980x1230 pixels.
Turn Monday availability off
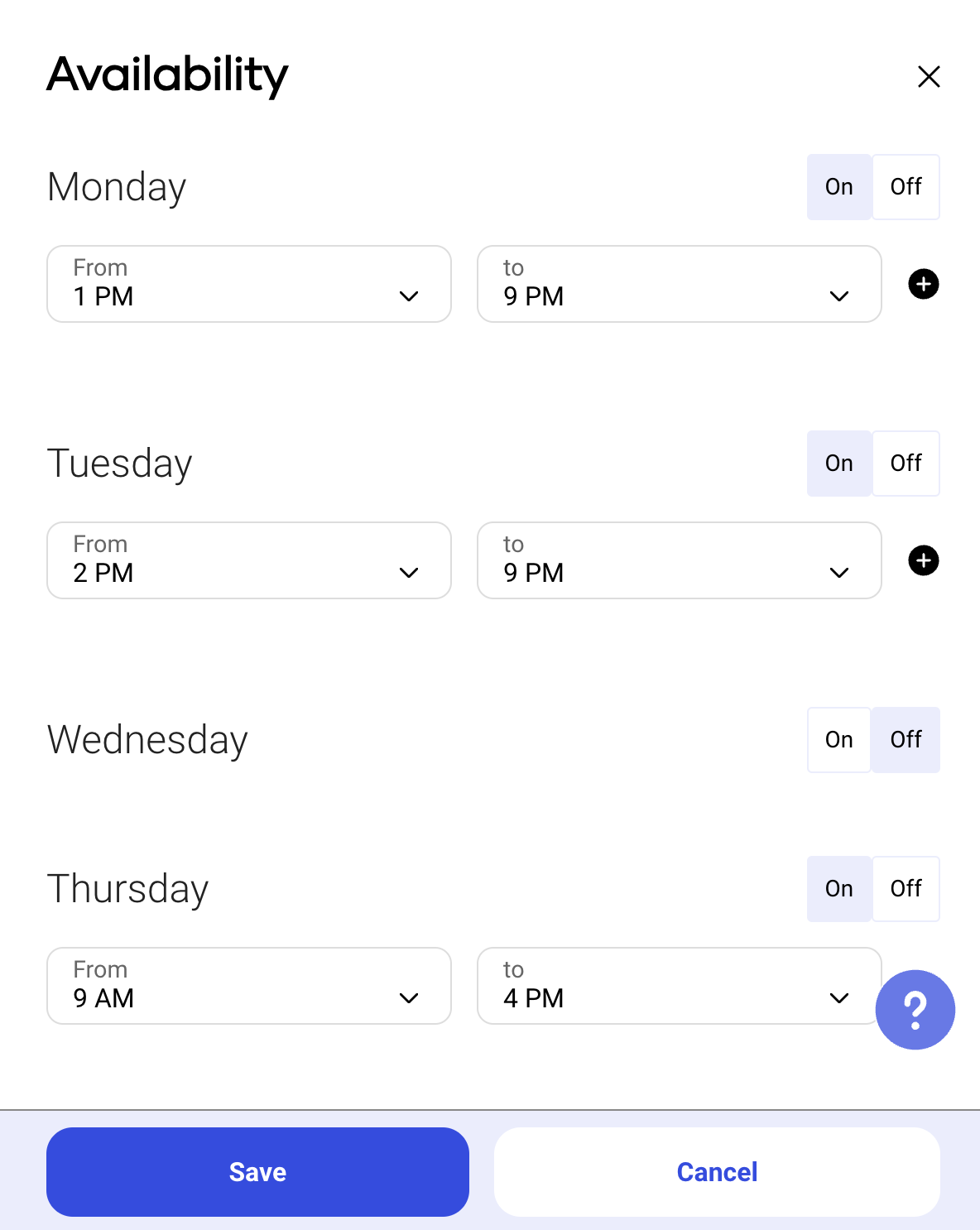click(x=906, y=187)
